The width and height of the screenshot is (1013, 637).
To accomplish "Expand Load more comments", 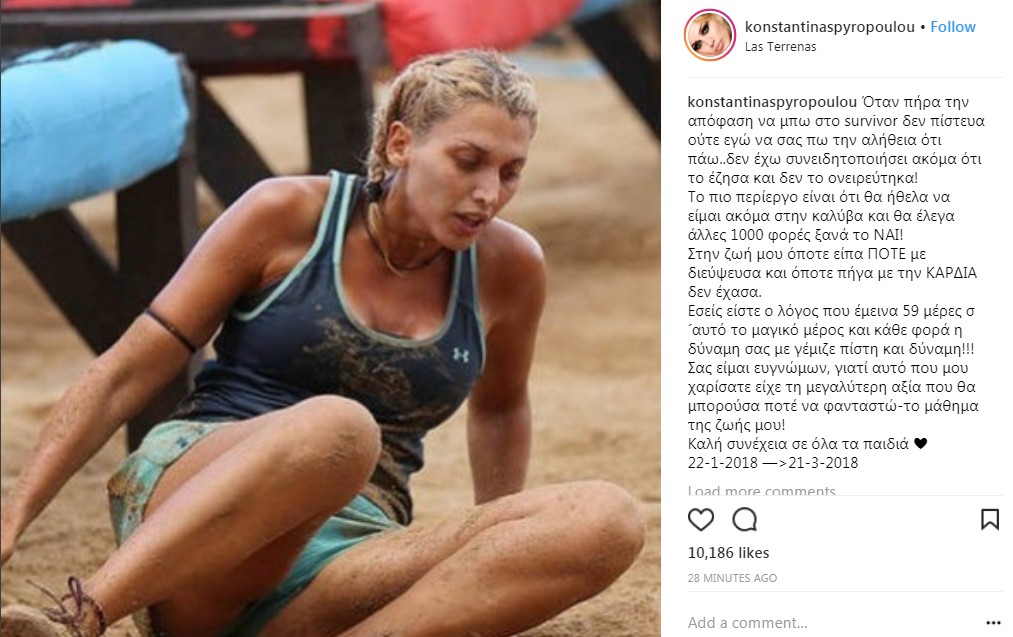I will click(x=762, y=490).
